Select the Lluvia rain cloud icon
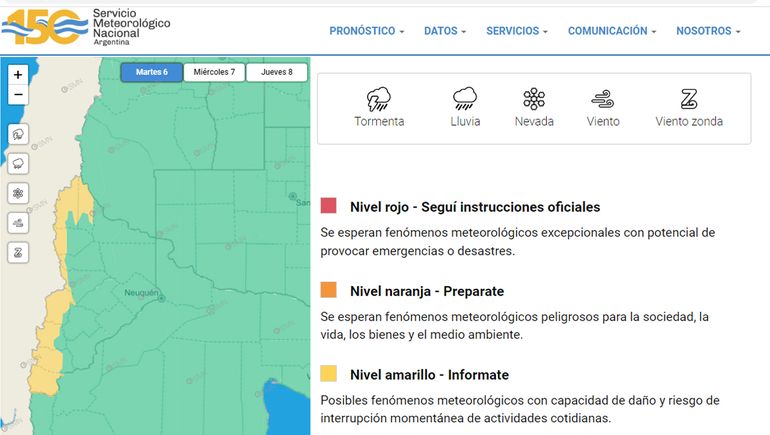 (464, 99)
